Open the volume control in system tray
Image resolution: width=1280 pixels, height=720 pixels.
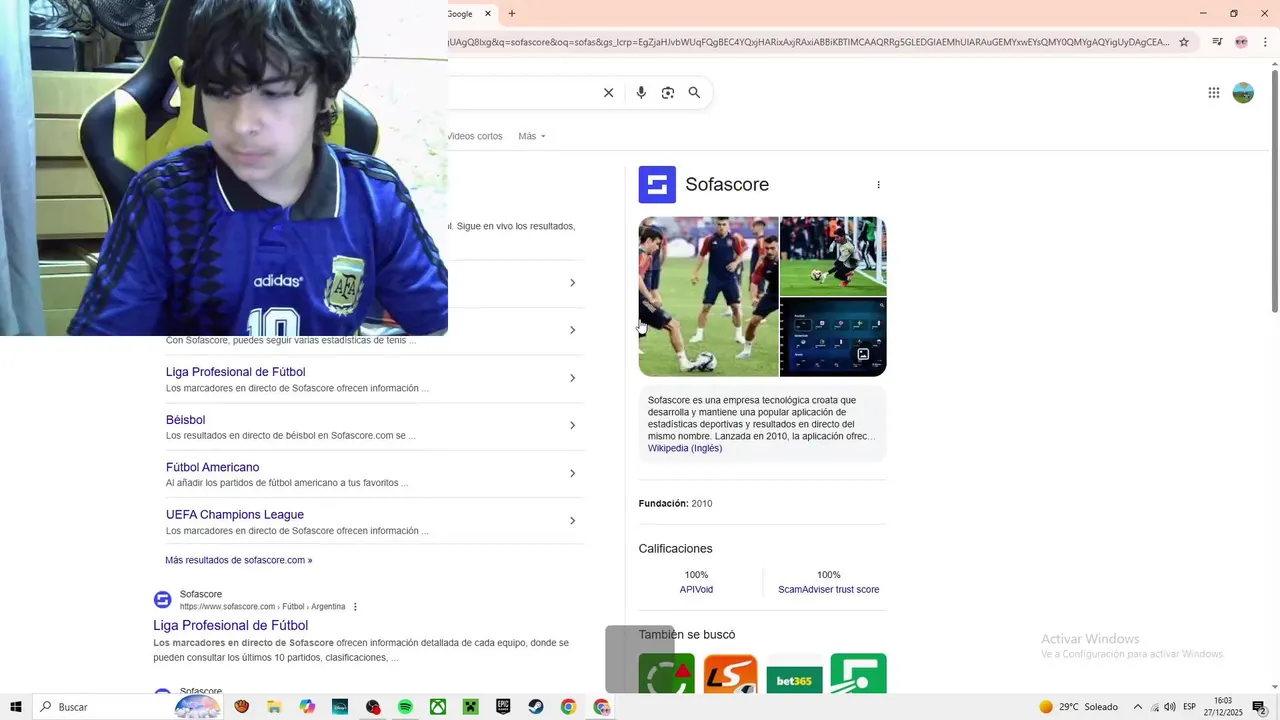pos(1170,707)
